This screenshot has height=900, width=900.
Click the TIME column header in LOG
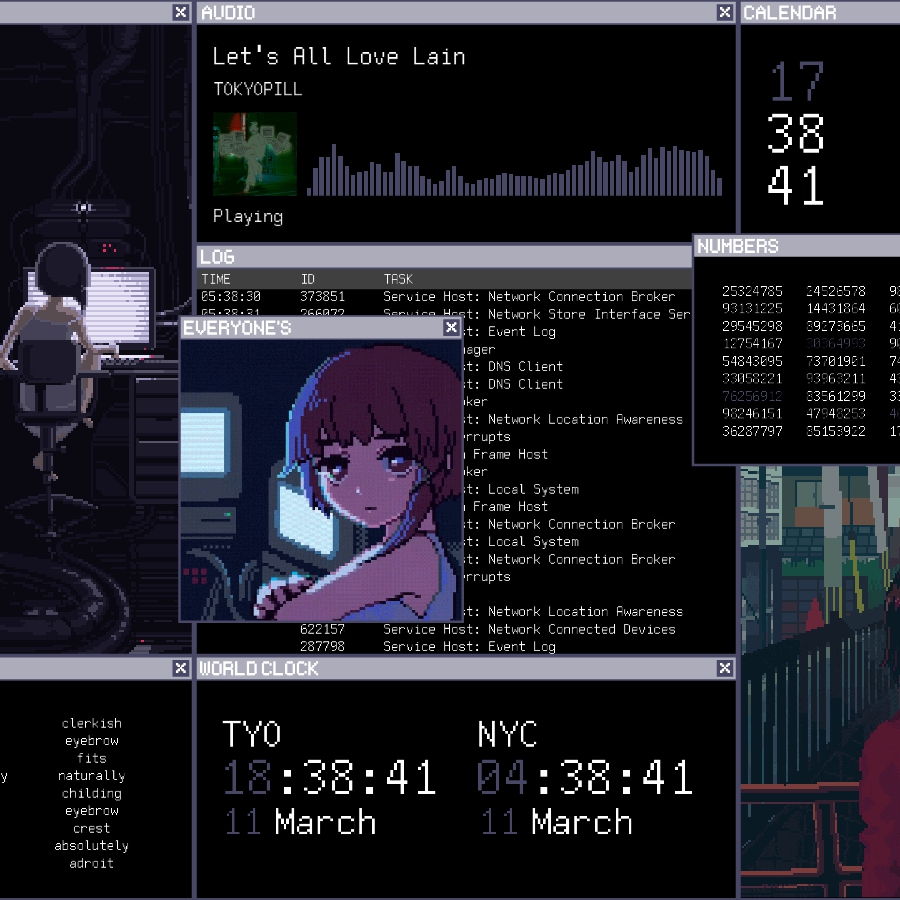216,279
